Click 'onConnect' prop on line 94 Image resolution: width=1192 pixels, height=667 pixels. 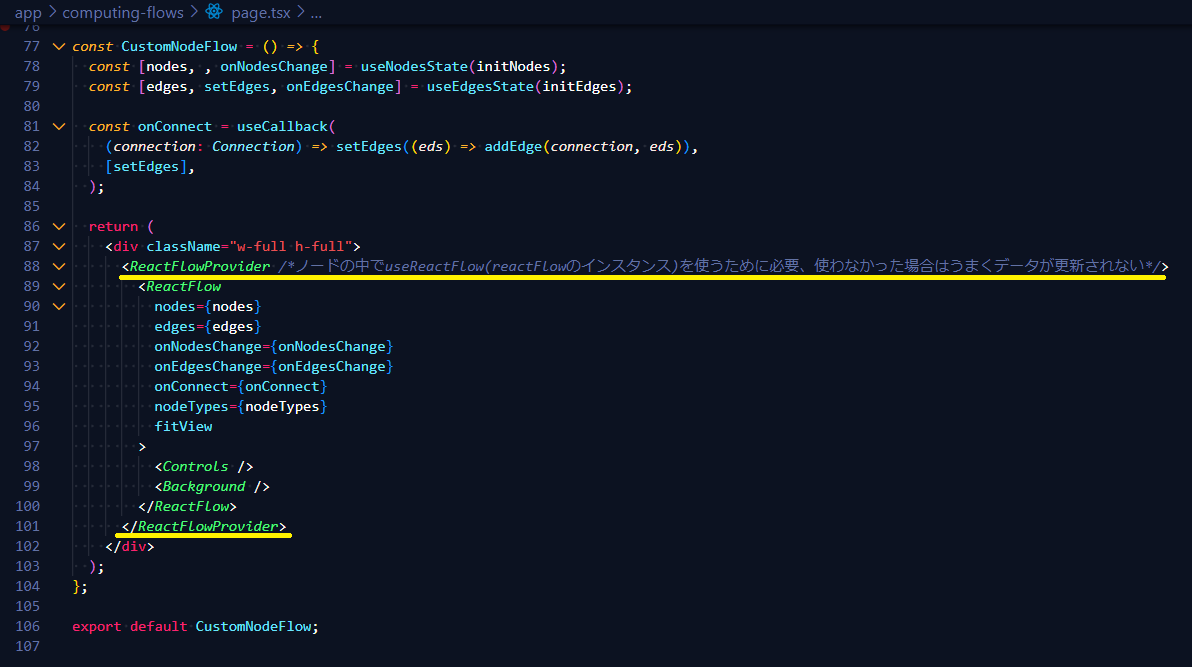pyautogui.click(x=191, y=386)
